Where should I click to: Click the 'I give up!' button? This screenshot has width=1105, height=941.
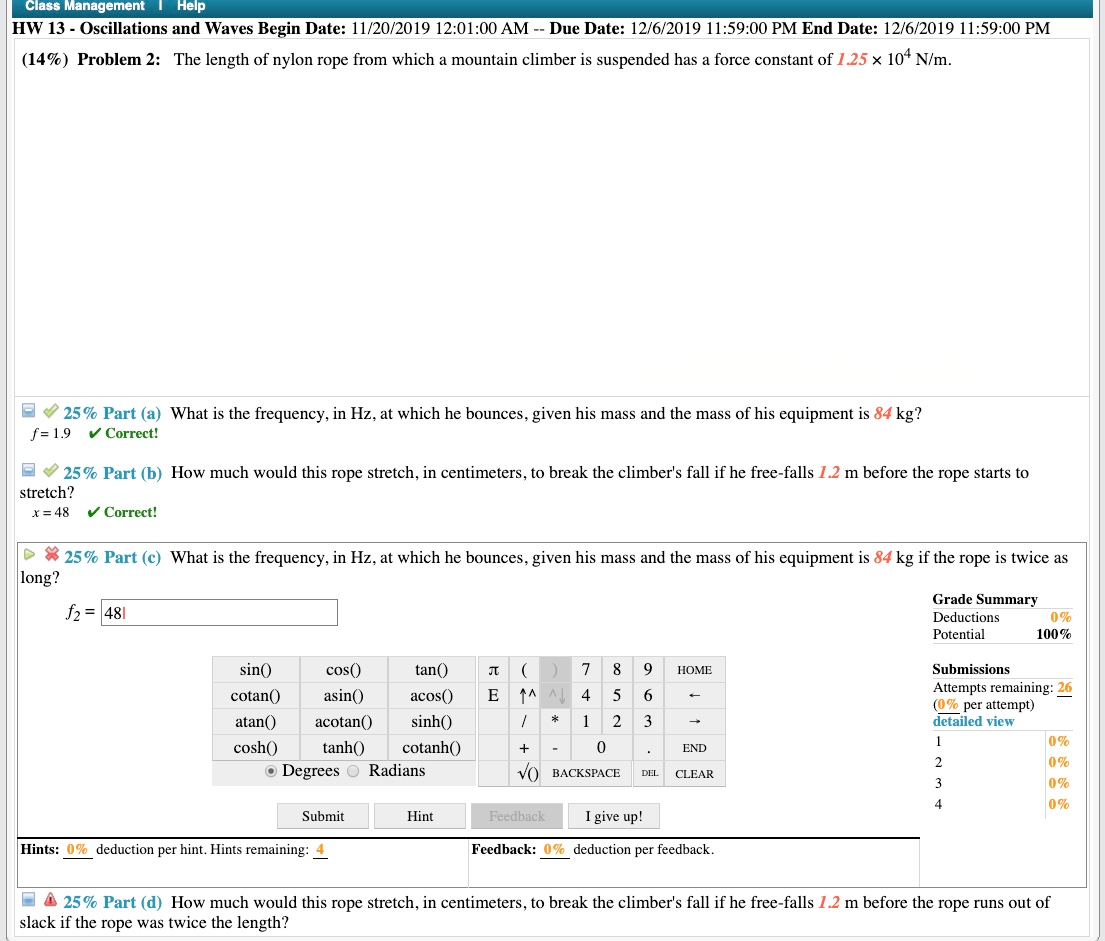613,816
